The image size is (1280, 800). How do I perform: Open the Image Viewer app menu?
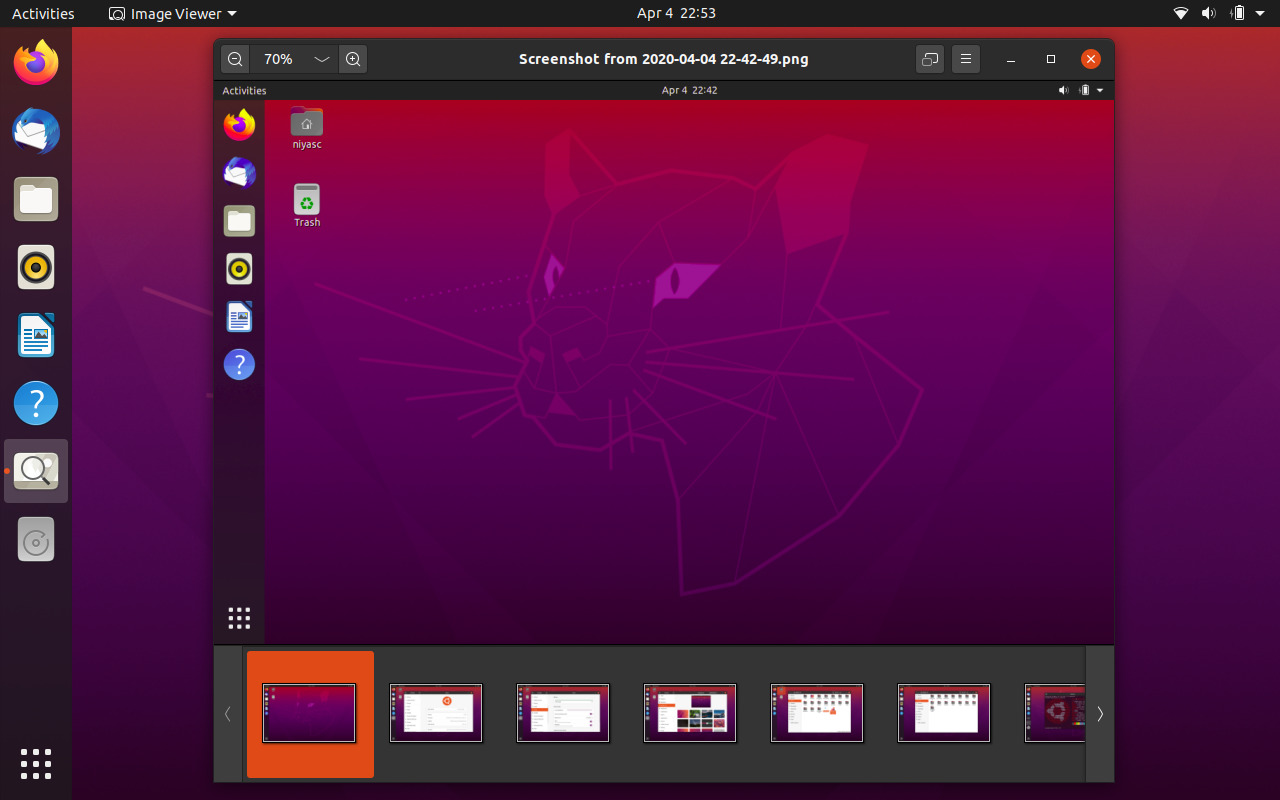tap(170, 13)
